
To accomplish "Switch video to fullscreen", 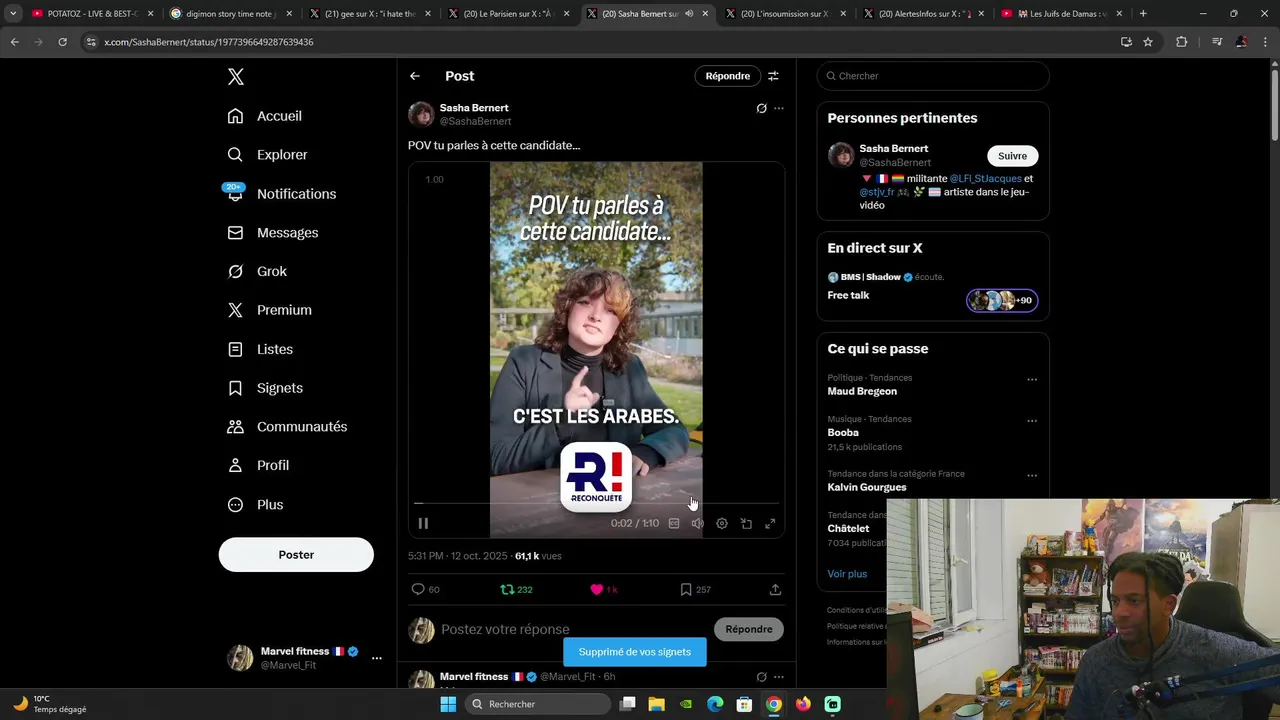I will (770, 523).
